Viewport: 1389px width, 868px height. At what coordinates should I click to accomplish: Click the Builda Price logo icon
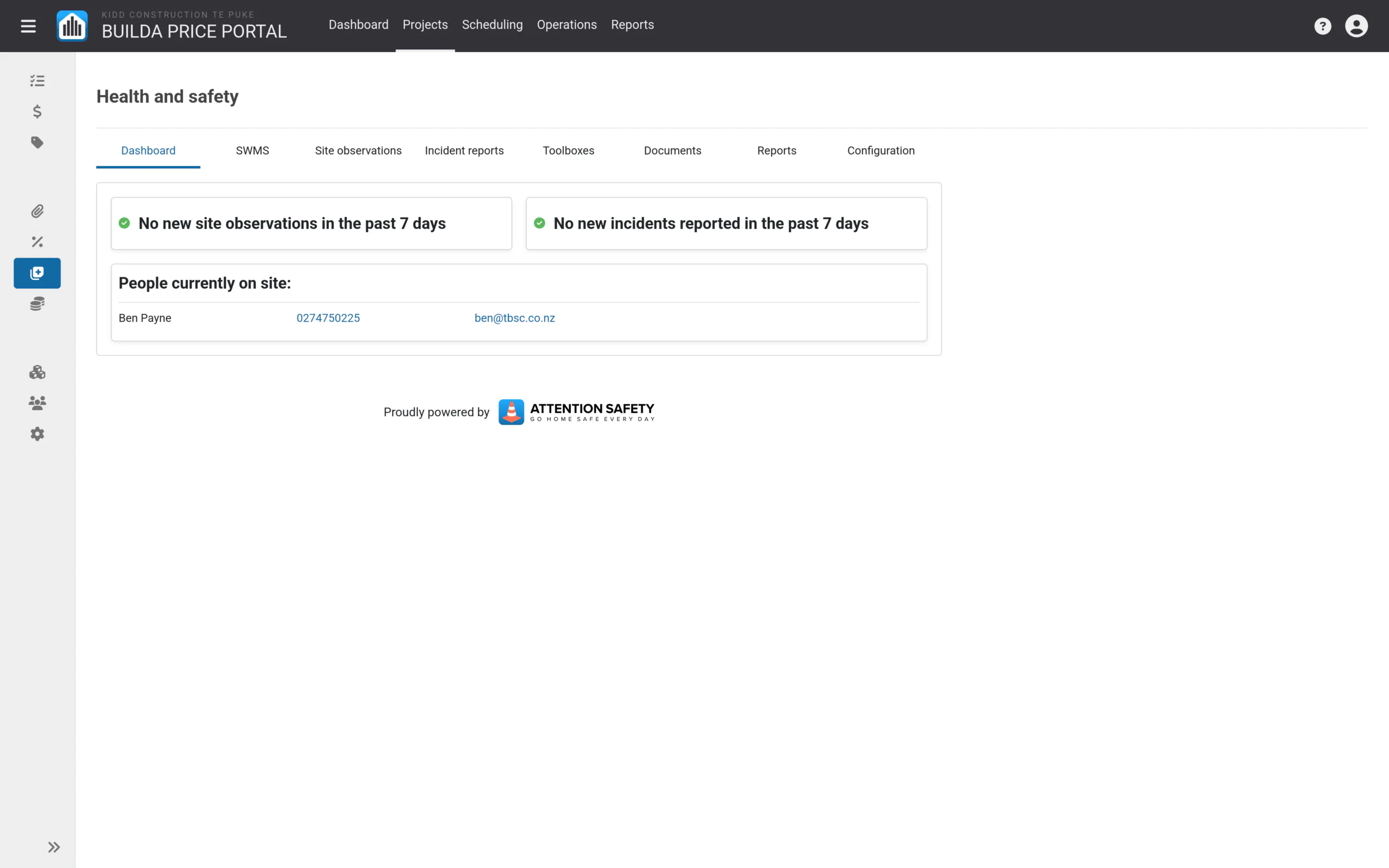pos(72,26)
